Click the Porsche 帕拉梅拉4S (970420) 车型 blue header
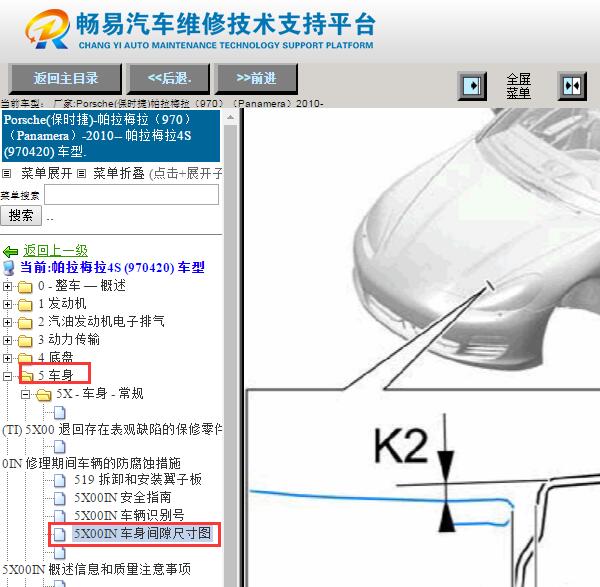Image resolution: width=600 pixels, height=587 pixels. click(x=111, y=136)
